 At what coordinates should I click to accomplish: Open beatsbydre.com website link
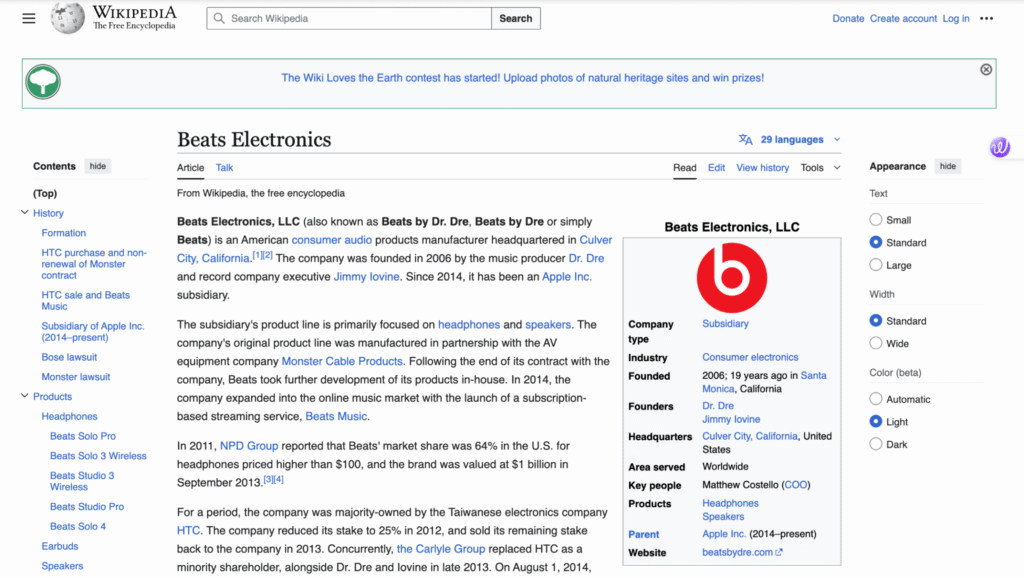point(737,553)
